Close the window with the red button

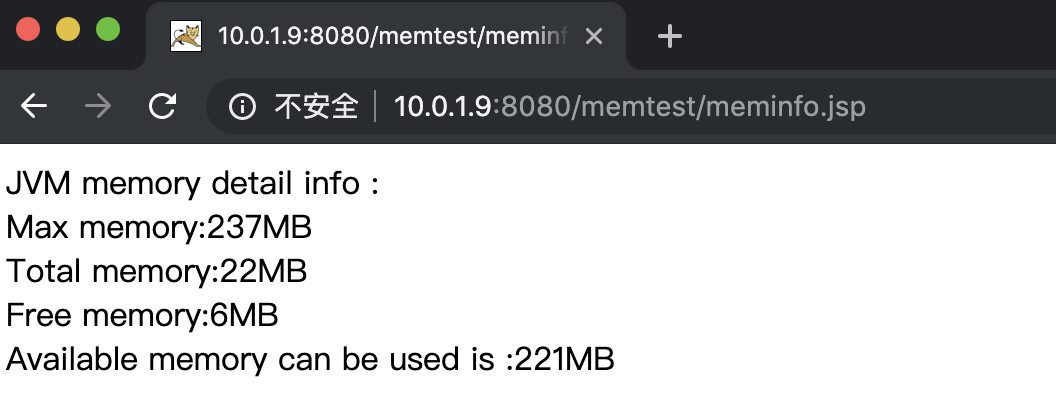28,30
